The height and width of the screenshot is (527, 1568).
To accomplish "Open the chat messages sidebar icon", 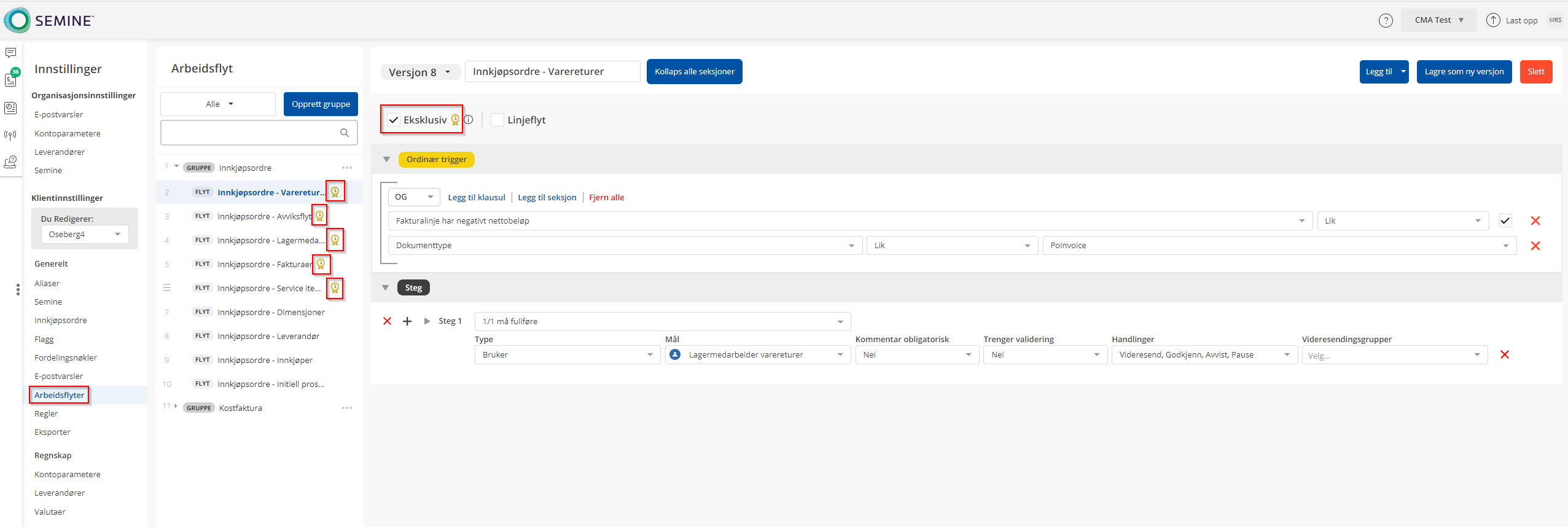I will click(x=10, y=53).
